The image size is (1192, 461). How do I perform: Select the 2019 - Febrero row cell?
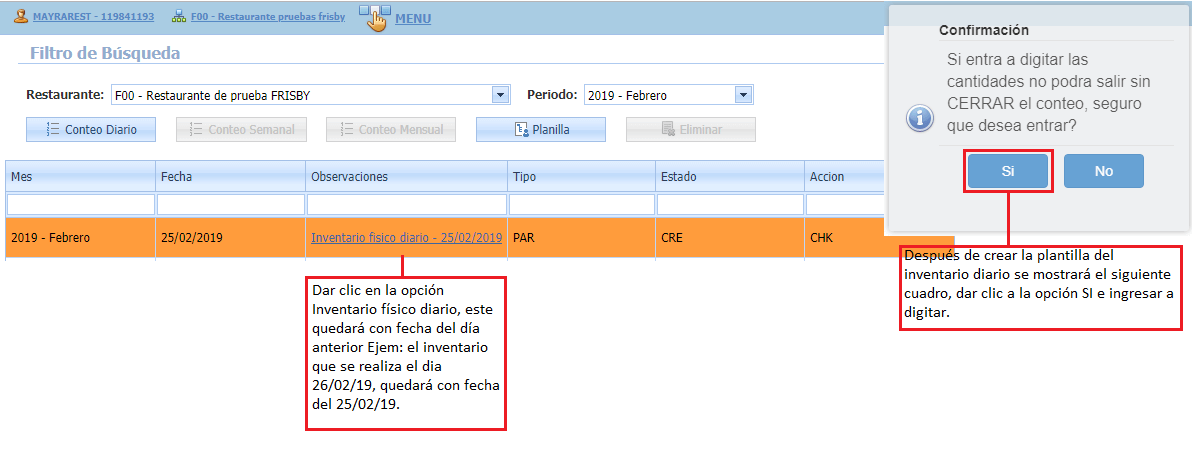pyautogui.click(x=81, y=237)
